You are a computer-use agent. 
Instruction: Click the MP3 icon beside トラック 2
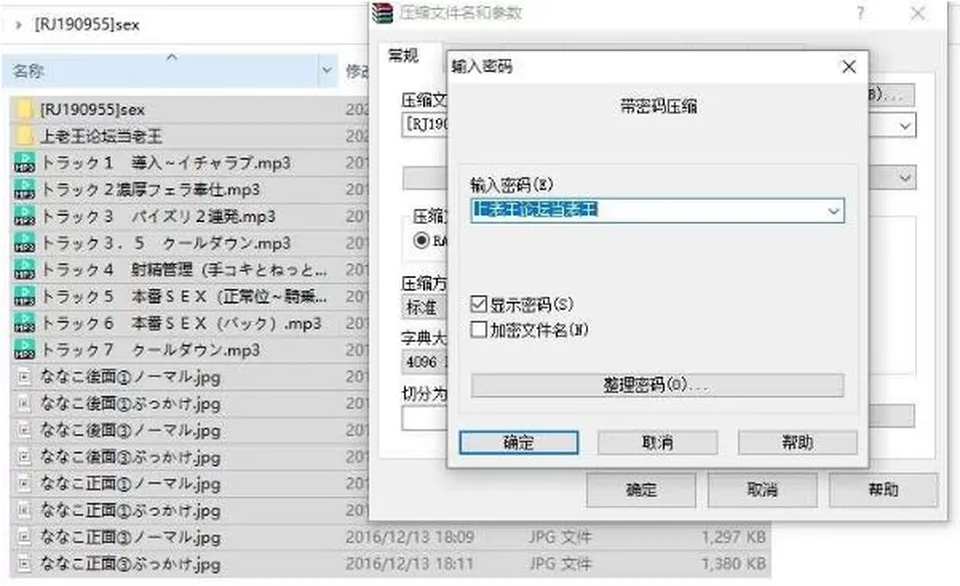pyautogui.click(x=24, y=190)
